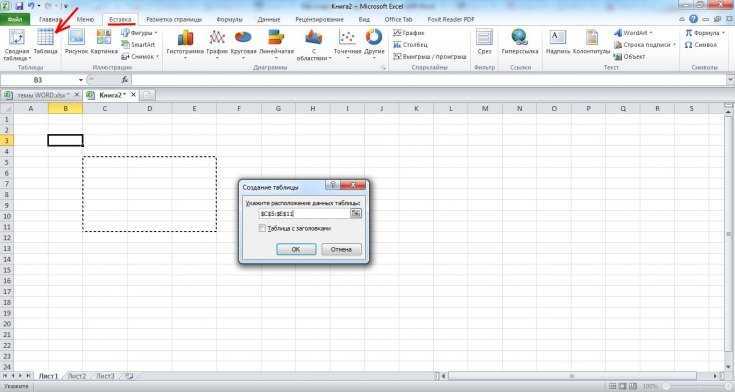
Task: Open the Диаграммы group dialog launcher
Action: tap(384, 68)
